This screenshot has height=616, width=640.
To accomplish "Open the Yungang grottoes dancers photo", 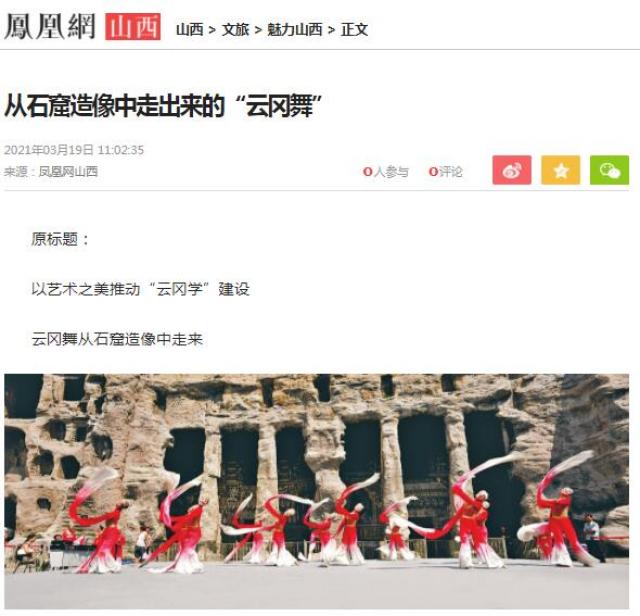I will [x=317, y=491].
